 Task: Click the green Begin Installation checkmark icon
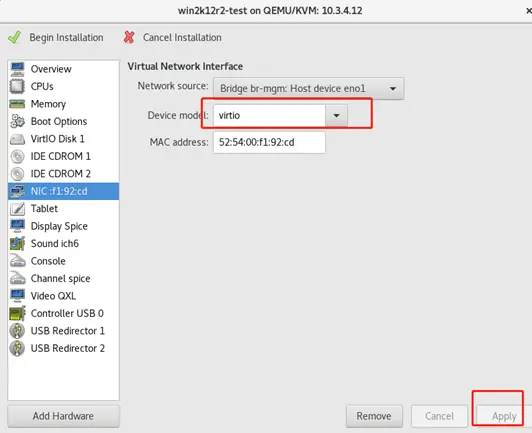point(14,37)
